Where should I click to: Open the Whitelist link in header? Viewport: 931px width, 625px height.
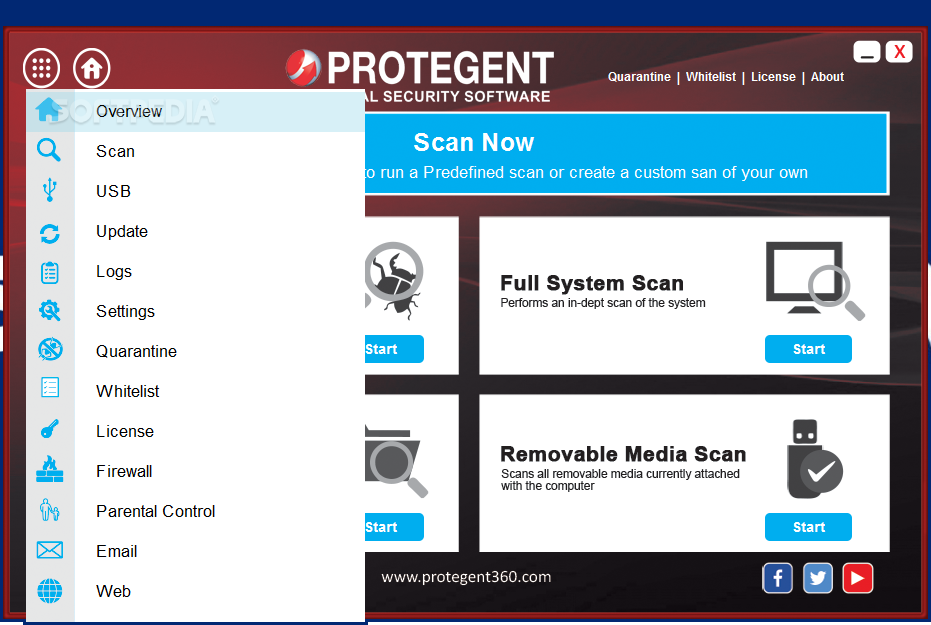(x=711, y=77)
